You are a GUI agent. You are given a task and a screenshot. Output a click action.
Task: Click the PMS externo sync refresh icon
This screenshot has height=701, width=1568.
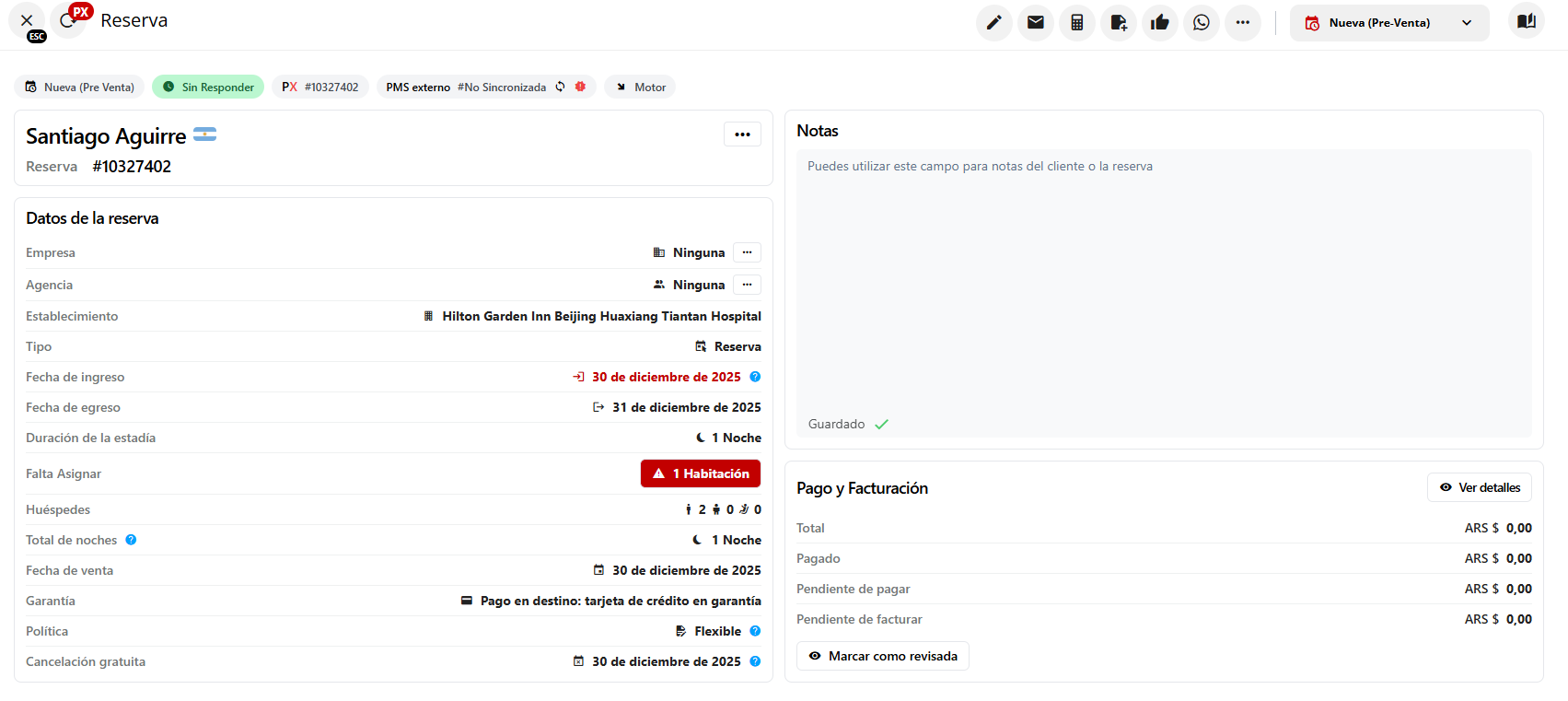point(560,88)
